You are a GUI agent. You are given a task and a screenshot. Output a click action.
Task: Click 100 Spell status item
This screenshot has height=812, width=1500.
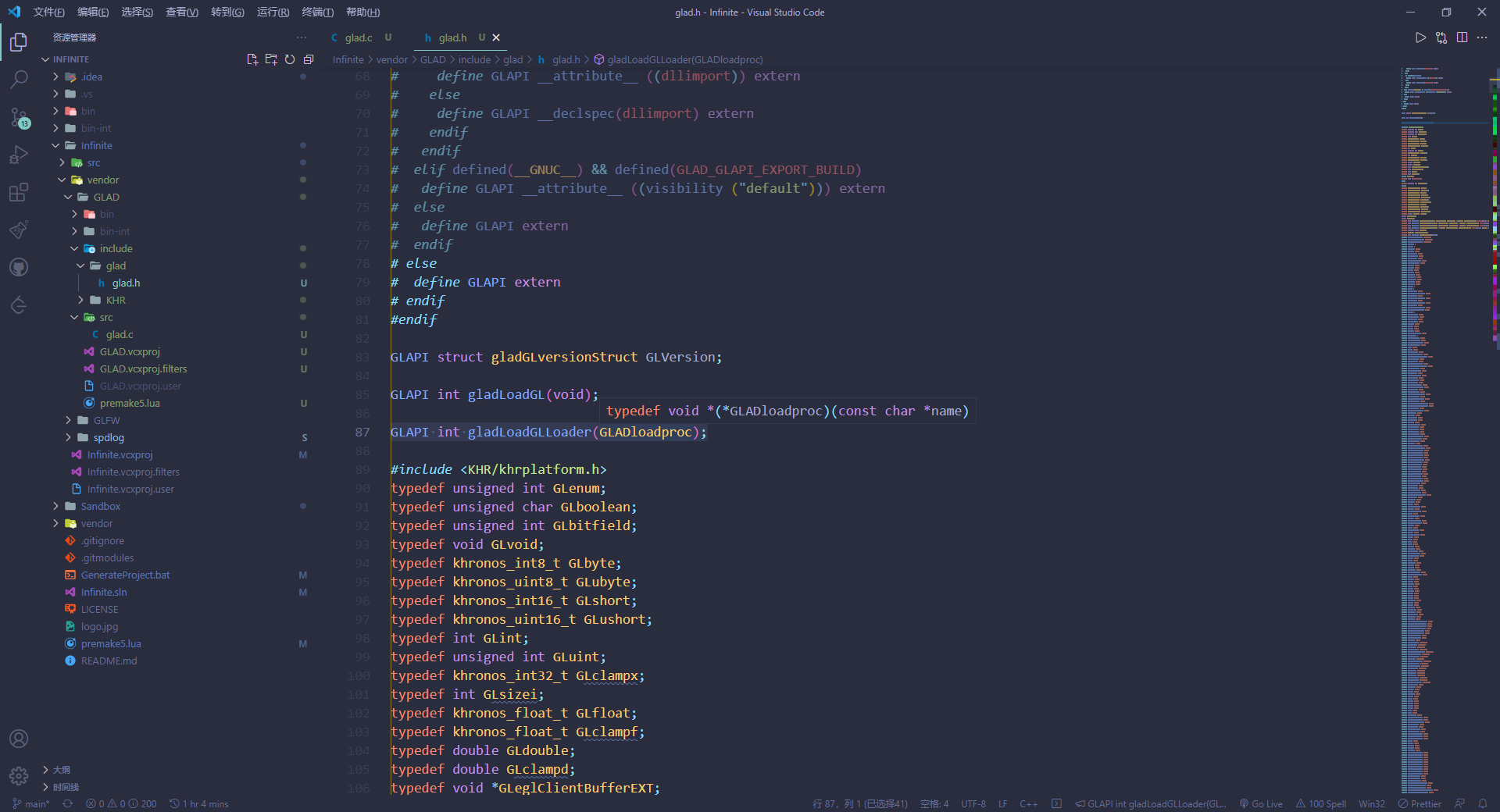pyautogui.click(x=1321, y=803)
